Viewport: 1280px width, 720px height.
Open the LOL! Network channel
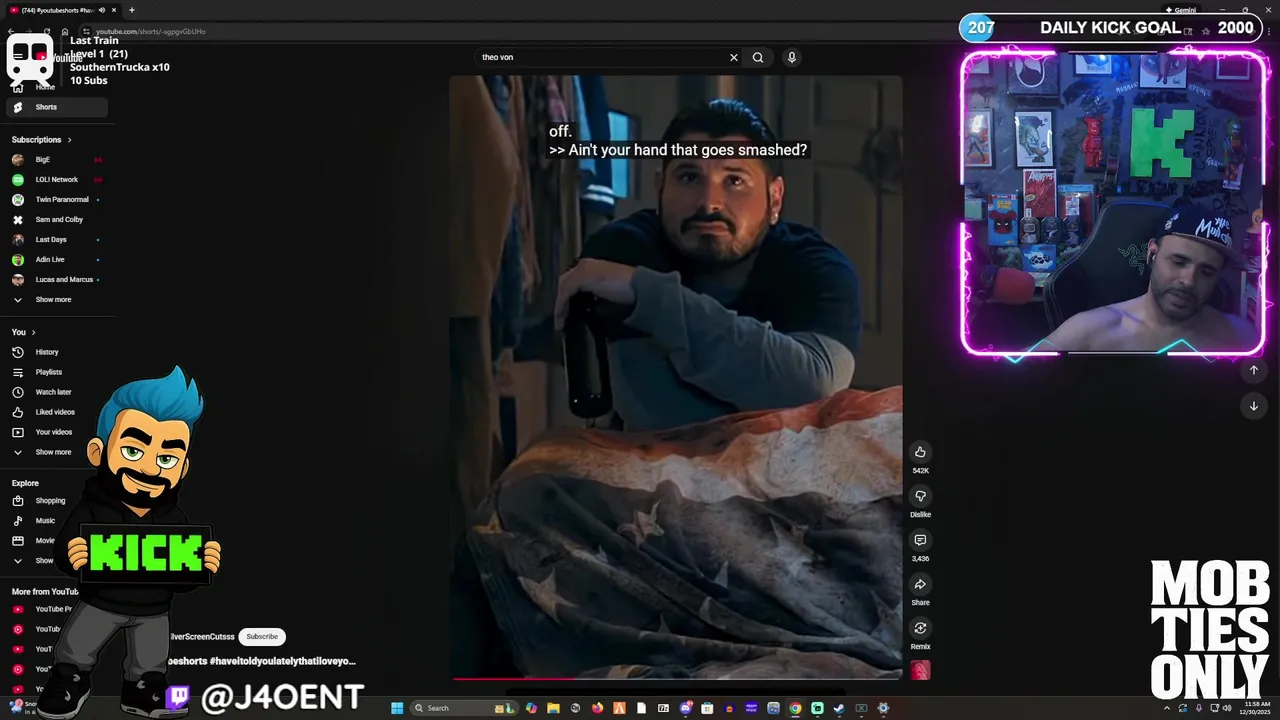pyautogui.click(x=58, y=179)
